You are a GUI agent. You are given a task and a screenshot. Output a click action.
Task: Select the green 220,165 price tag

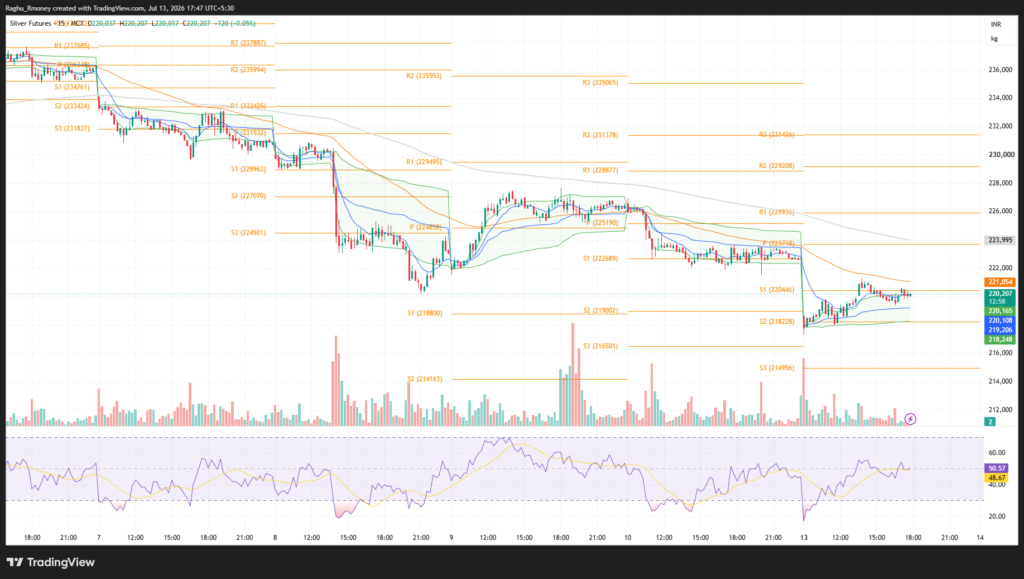pyautogui.click(x=1000, y=311)
